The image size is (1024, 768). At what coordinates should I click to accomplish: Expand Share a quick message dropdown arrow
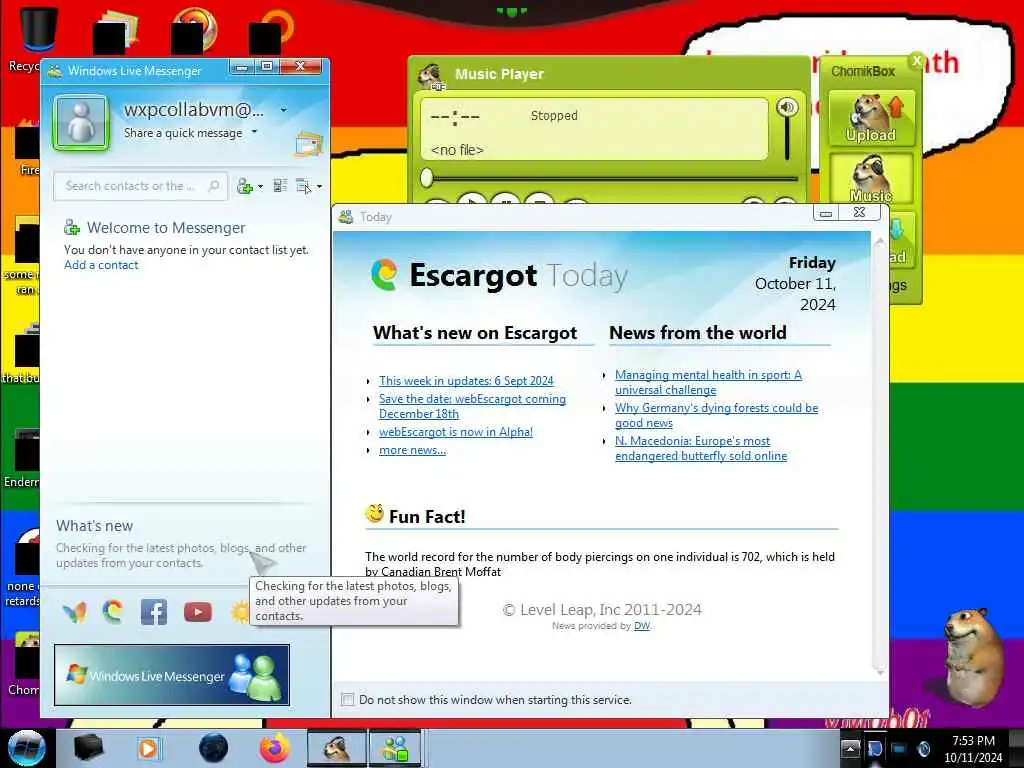coord(255,132)
